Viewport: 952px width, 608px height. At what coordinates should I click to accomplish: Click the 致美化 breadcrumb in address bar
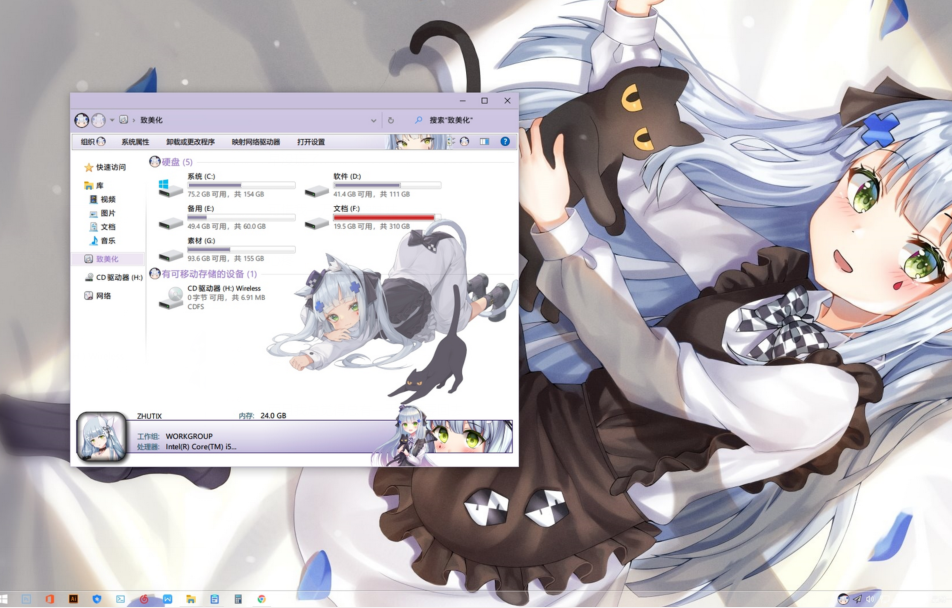tap(151, 120)
